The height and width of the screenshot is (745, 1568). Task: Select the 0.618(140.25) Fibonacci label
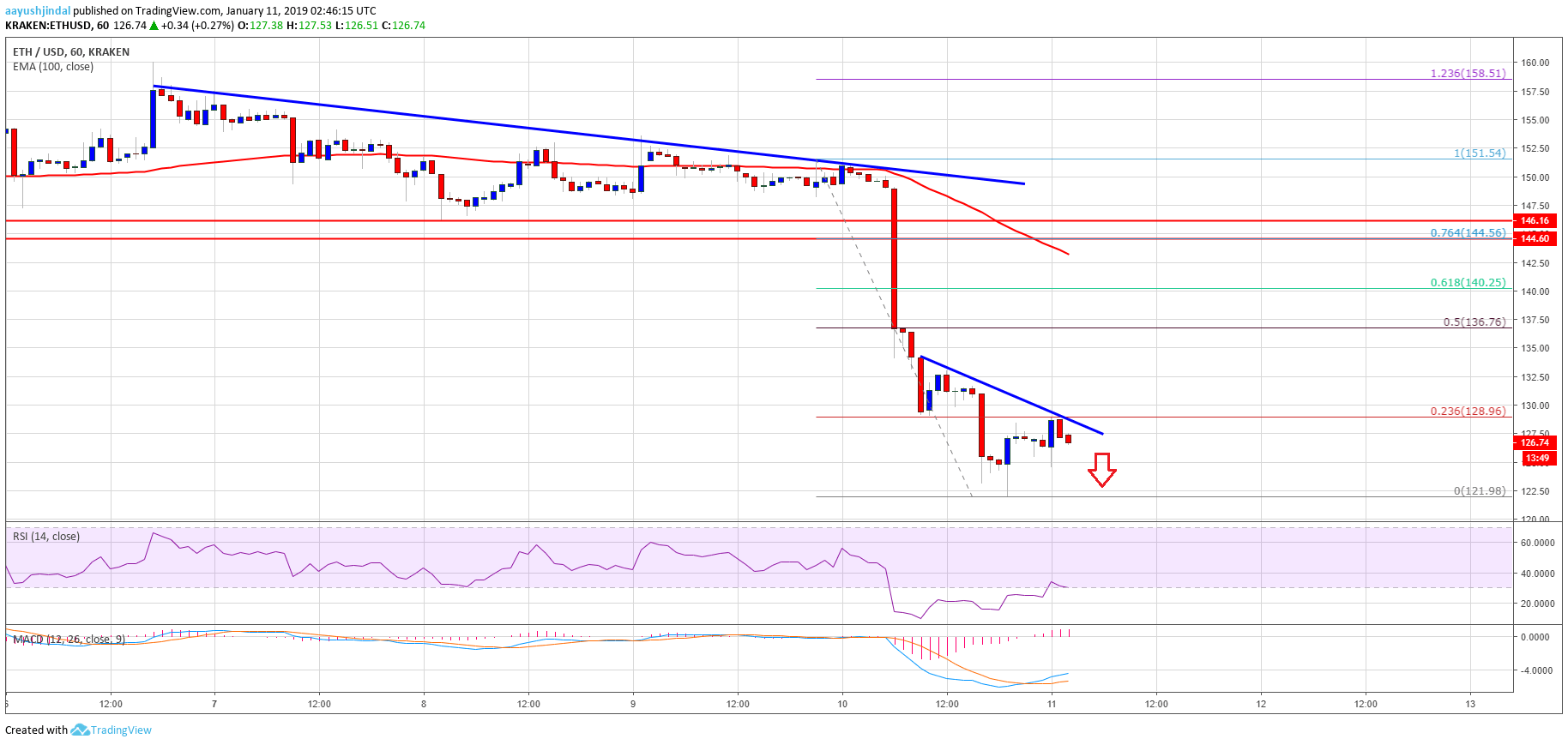pyautogui.click(x=1468, y=283)
